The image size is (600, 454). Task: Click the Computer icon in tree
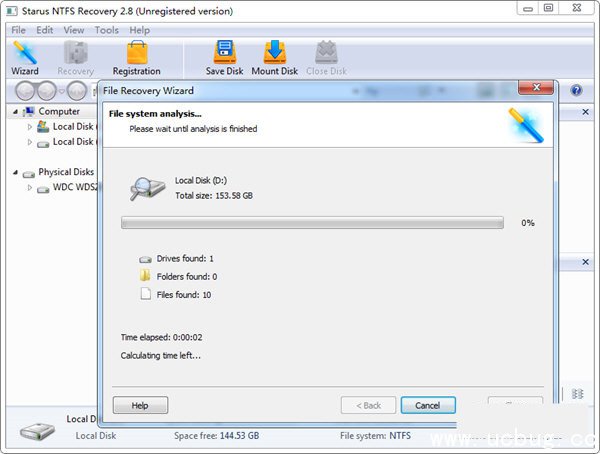point(29,111)
